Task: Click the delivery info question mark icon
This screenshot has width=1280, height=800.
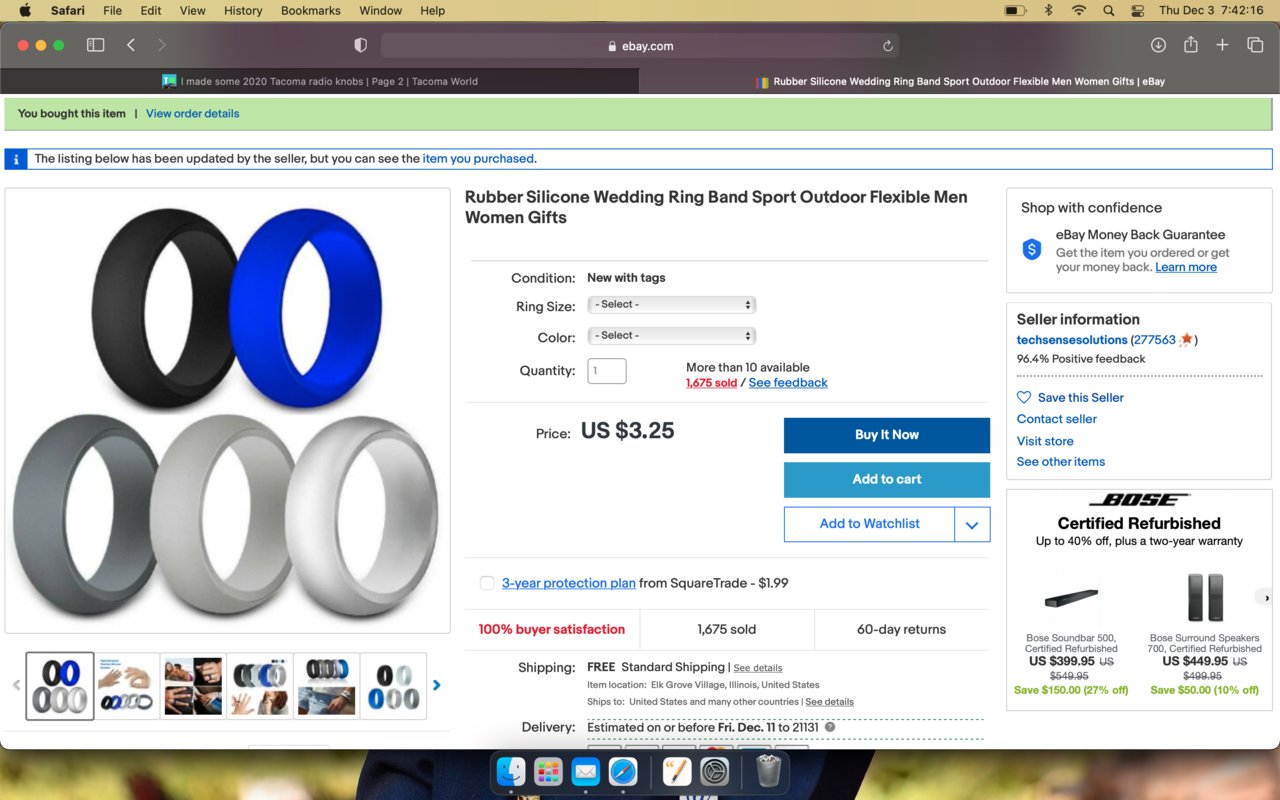Action: pyautogui.click(x=830, y=727)
